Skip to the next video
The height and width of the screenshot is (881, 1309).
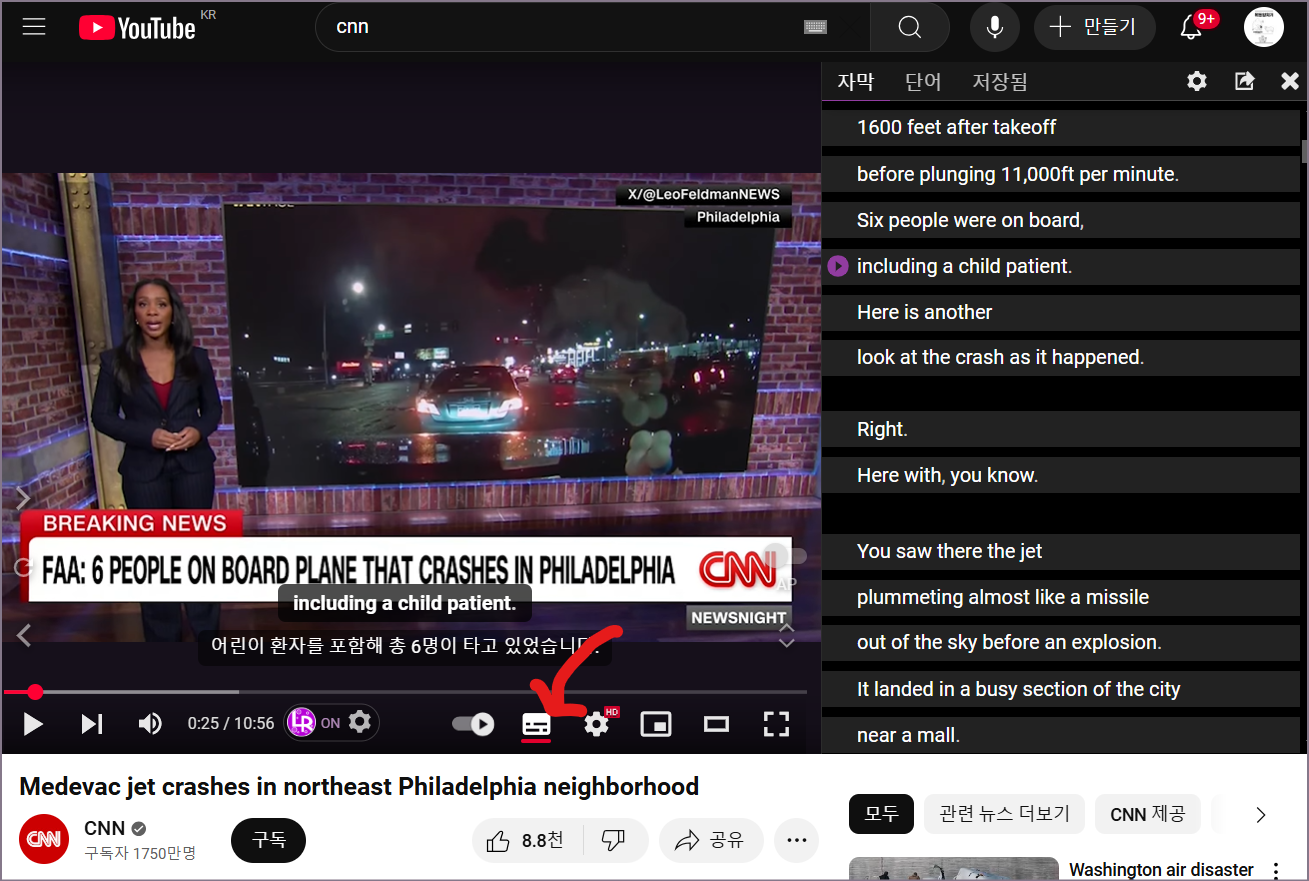92,724
